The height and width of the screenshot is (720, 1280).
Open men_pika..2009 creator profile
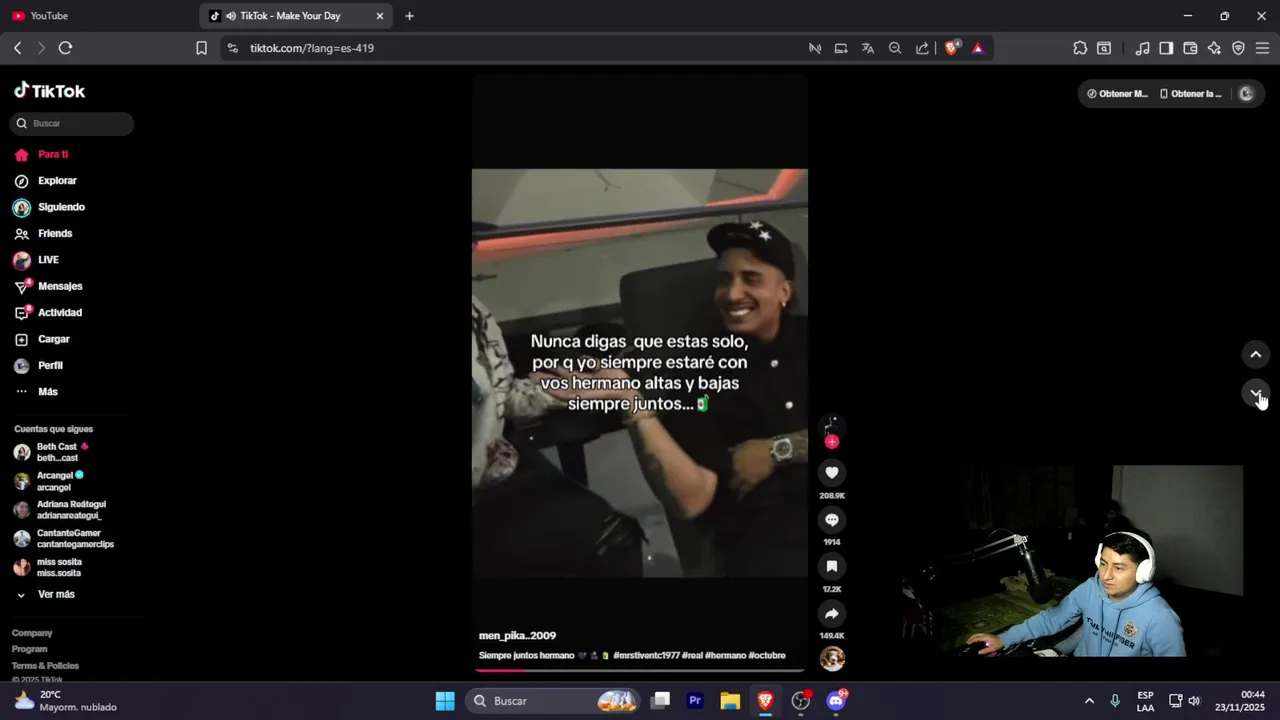(517, 636)
